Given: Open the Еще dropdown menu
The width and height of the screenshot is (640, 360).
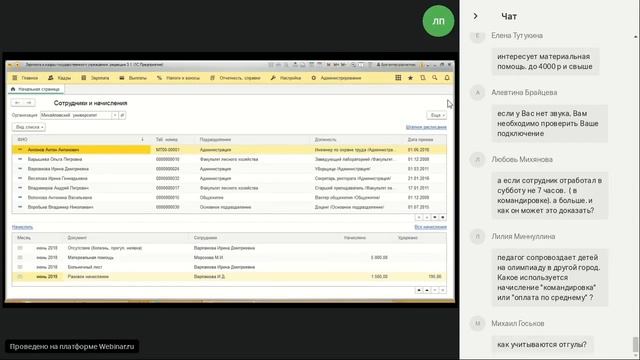Looking at the screenshot, I should pyautogui.click(x=437, y=115).
